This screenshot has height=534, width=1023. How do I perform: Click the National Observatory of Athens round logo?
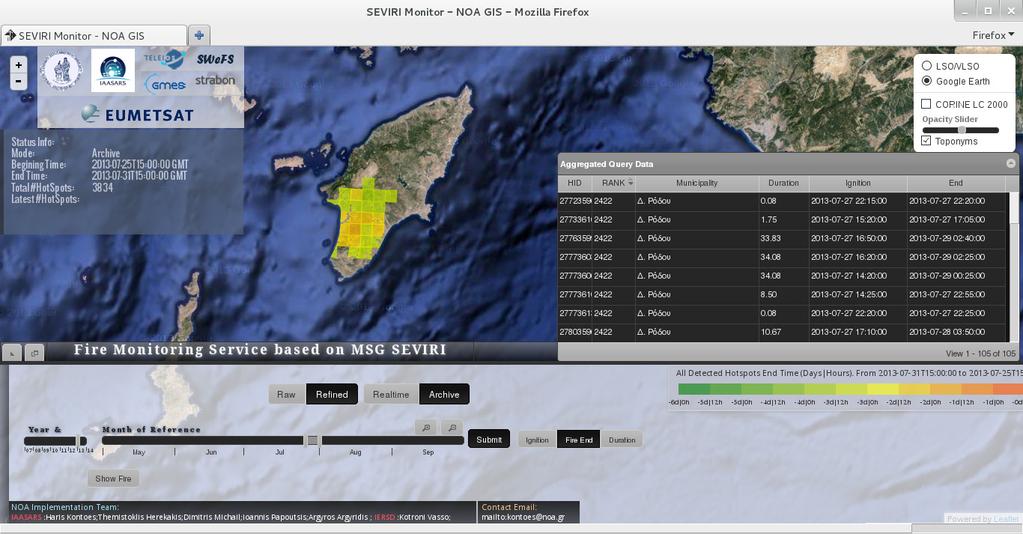click(x=62, y=71)
